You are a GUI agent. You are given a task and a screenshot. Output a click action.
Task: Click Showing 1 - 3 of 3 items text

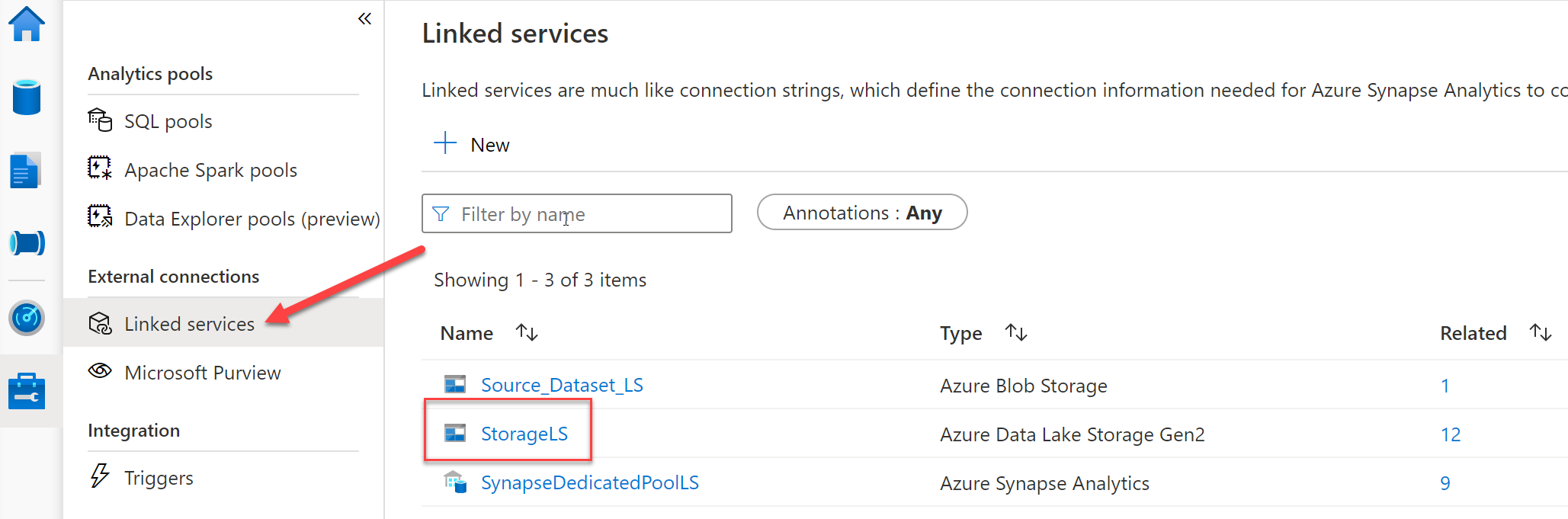pyautogui.click(x=540, y=280)
